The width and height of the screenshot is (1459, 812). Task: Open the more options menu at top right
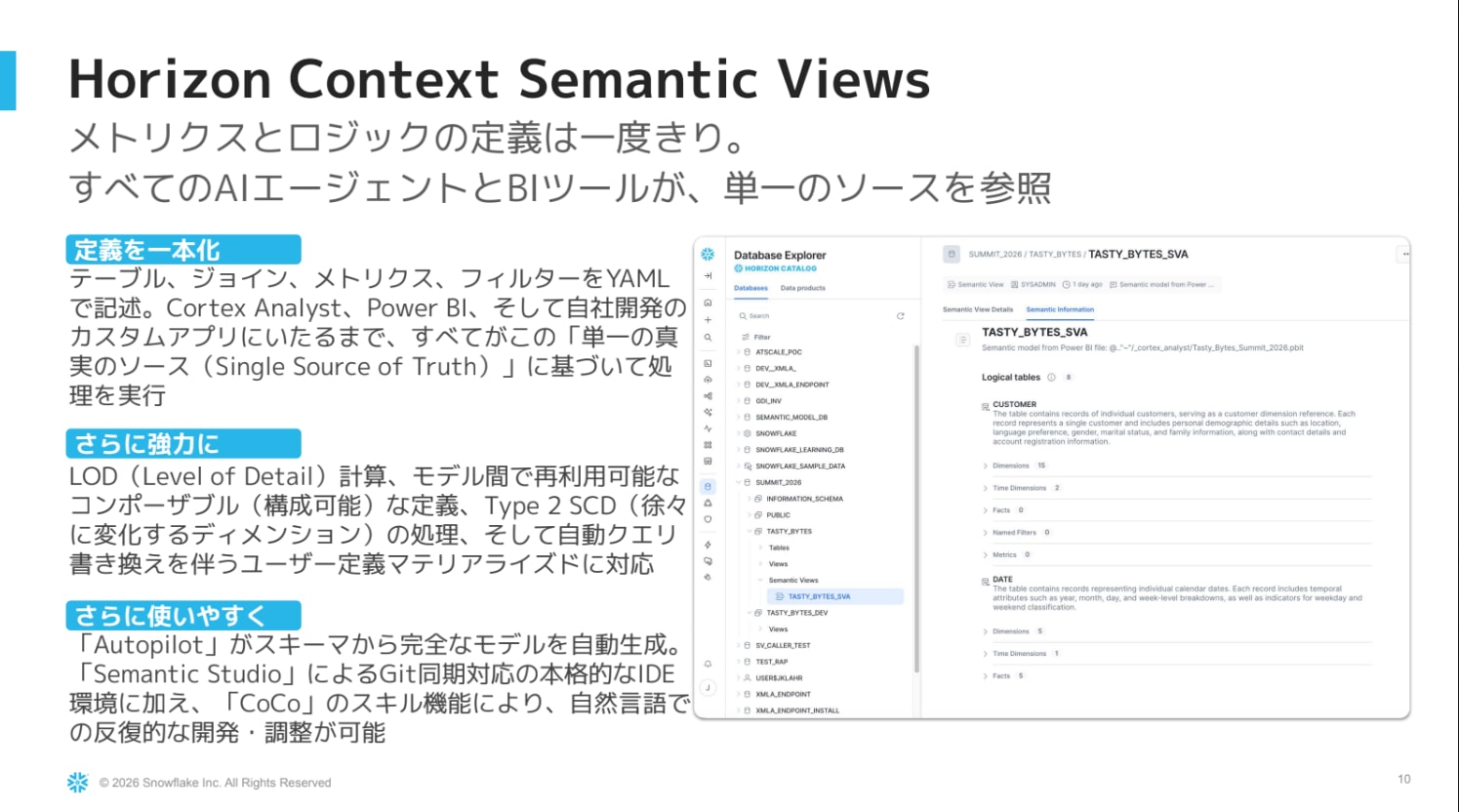(1405, 254)
